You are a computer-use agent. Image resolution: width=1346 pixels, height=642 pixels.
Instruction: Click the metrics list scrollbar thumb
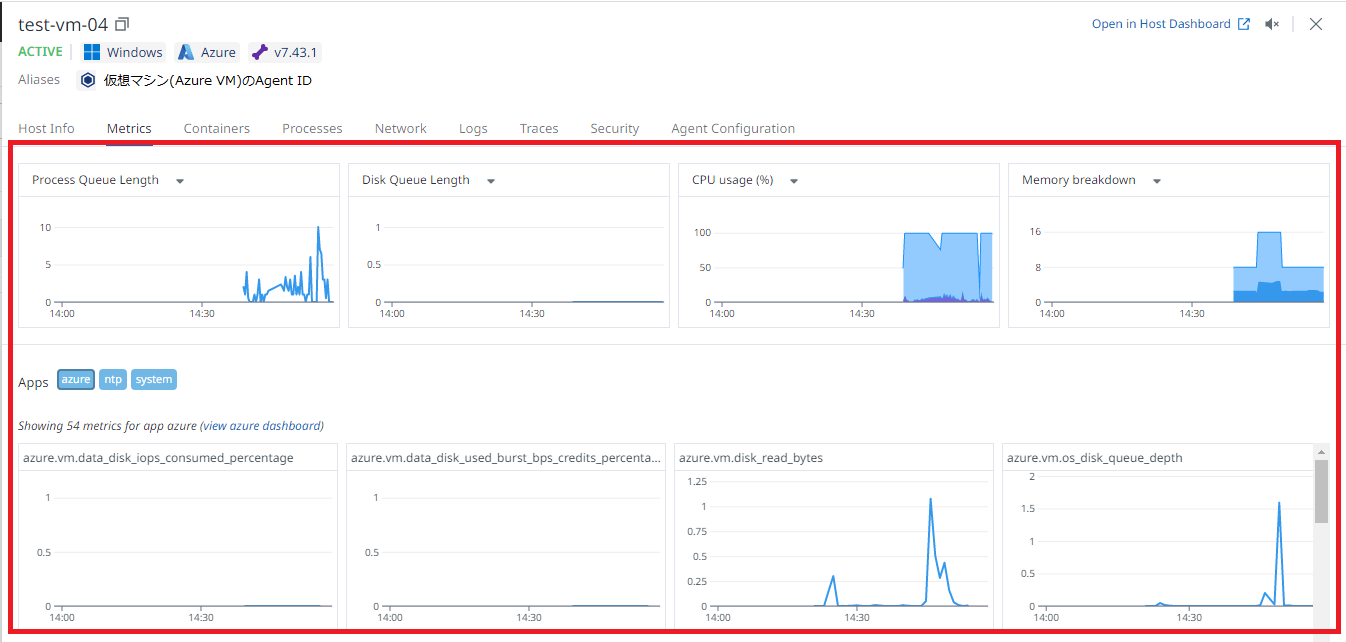(1321, 491)
